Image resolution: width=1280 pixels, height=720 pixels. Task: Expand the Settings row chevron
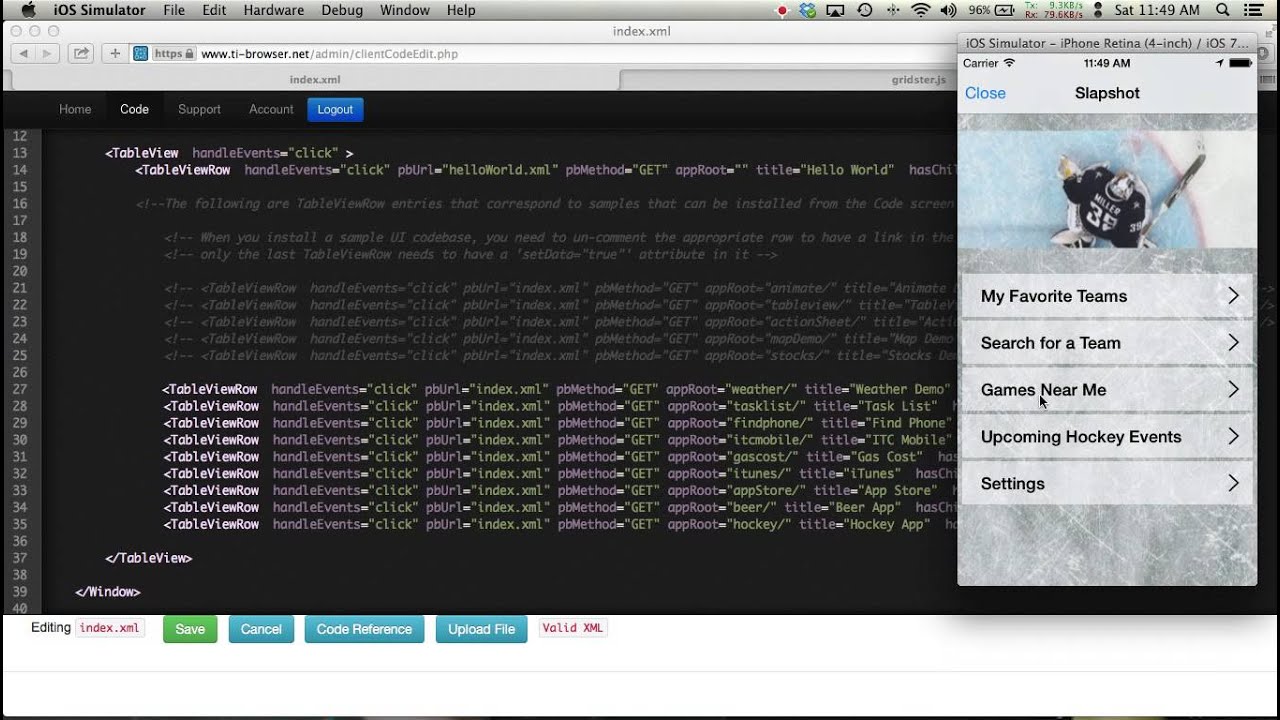point(1233,484)
